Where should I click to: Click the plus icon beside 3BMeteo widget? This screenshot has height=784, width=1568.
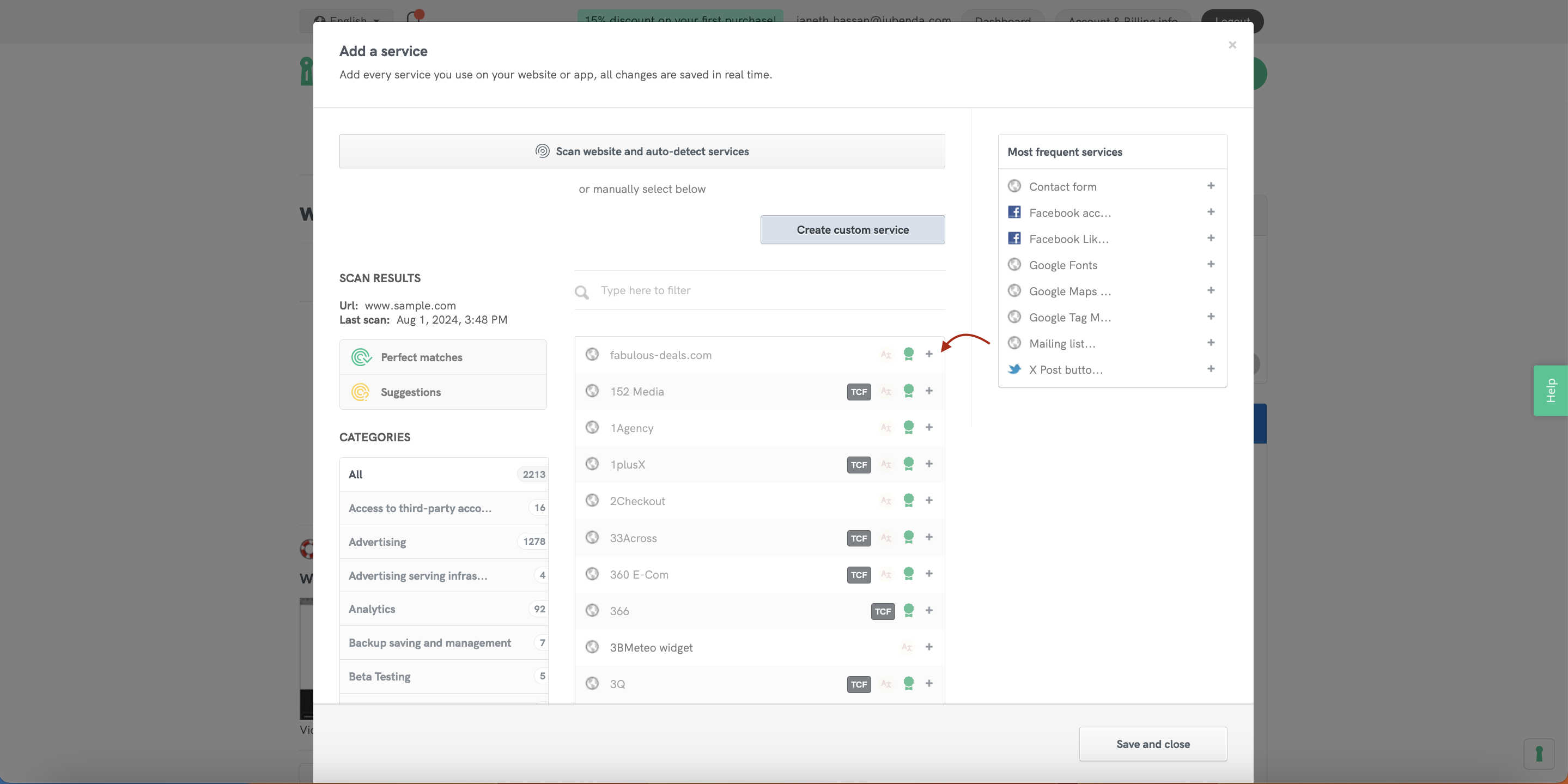click(929, 647)
